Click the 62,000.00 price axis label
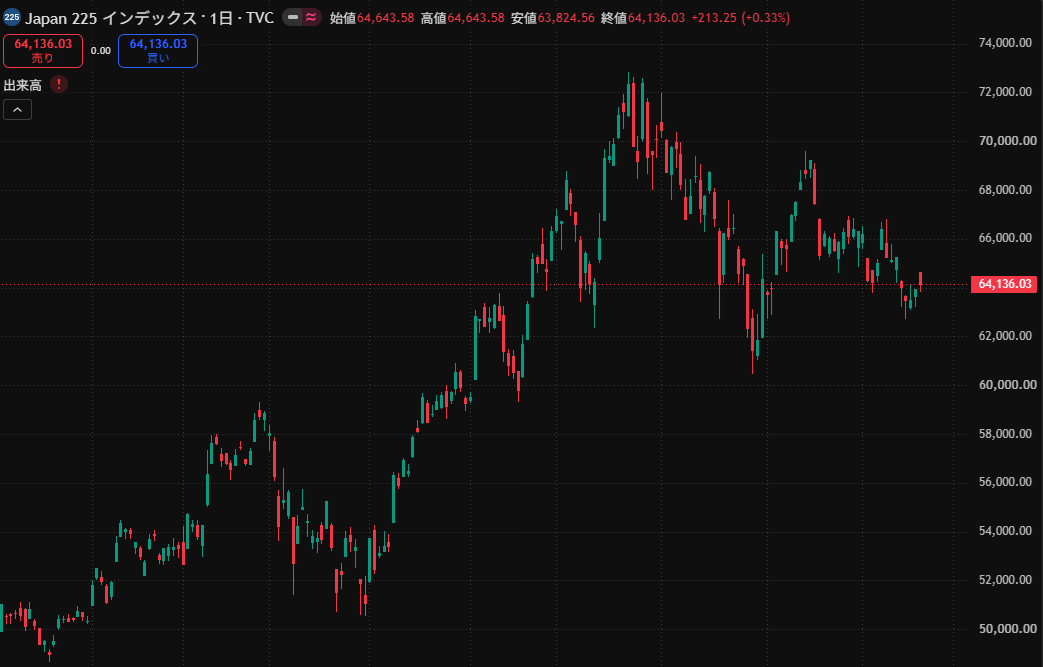The width and height of the screenshot is (1043, 667). [1005, 336]
